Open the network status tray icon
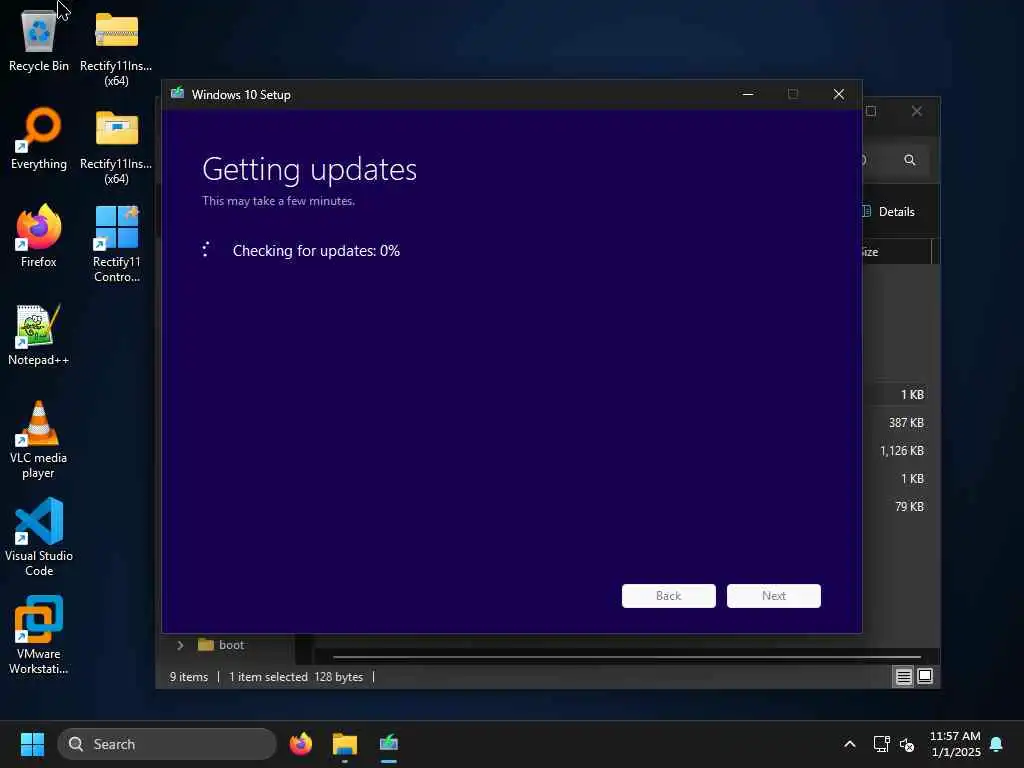The image size is (1024, 768). (881, 744)
